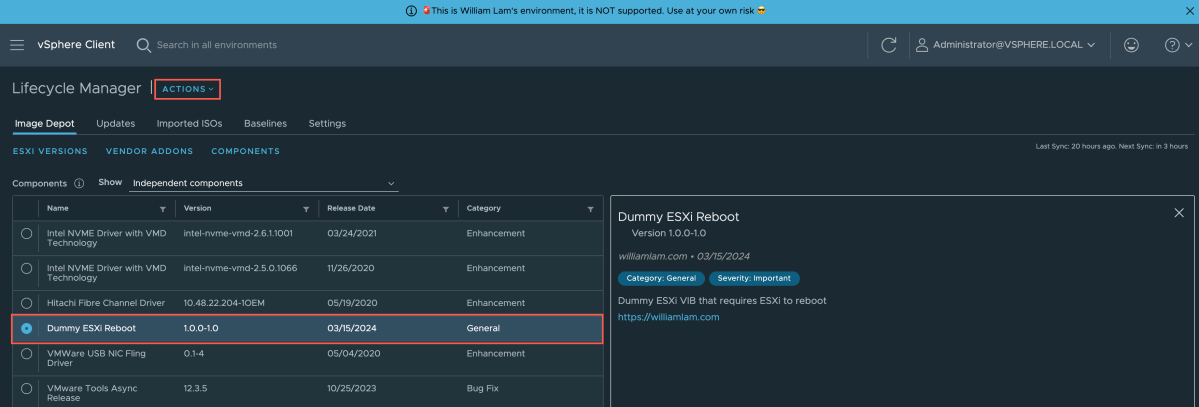1199x407 pixels.
Task: Filter the Version column
Action: [x=306, y=209]
